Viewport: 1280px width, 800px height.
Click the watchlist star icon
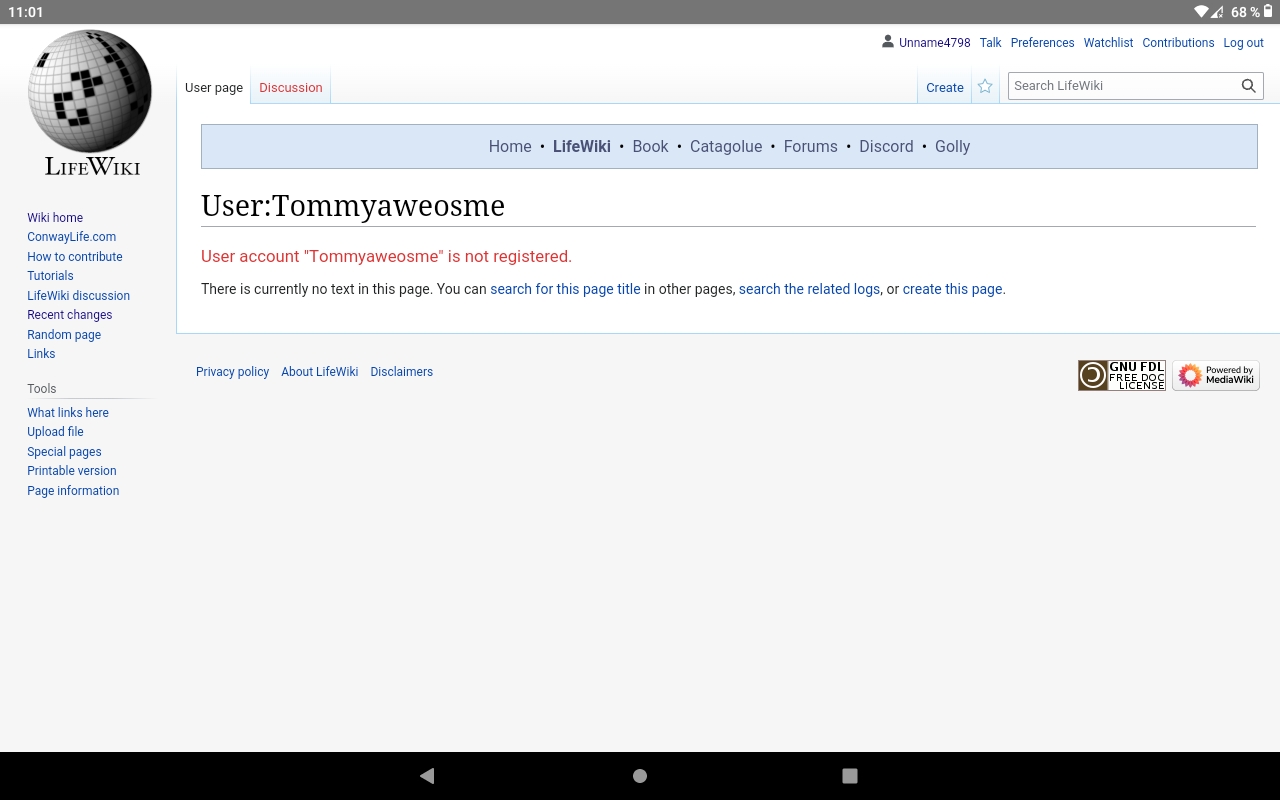point(985,87)
